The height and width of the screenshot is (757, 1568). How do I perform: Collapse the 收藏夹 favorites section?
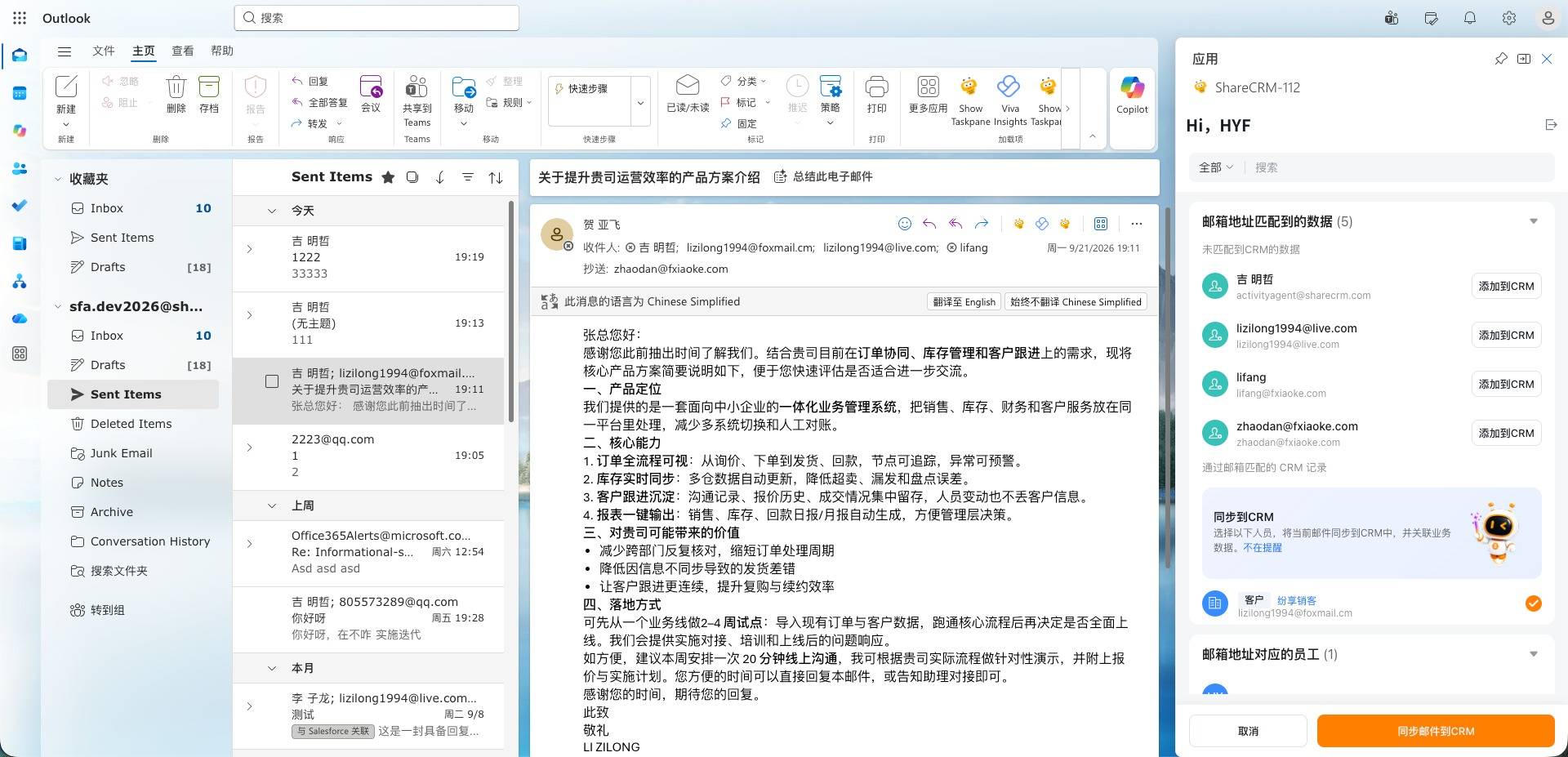pos(57,179)
